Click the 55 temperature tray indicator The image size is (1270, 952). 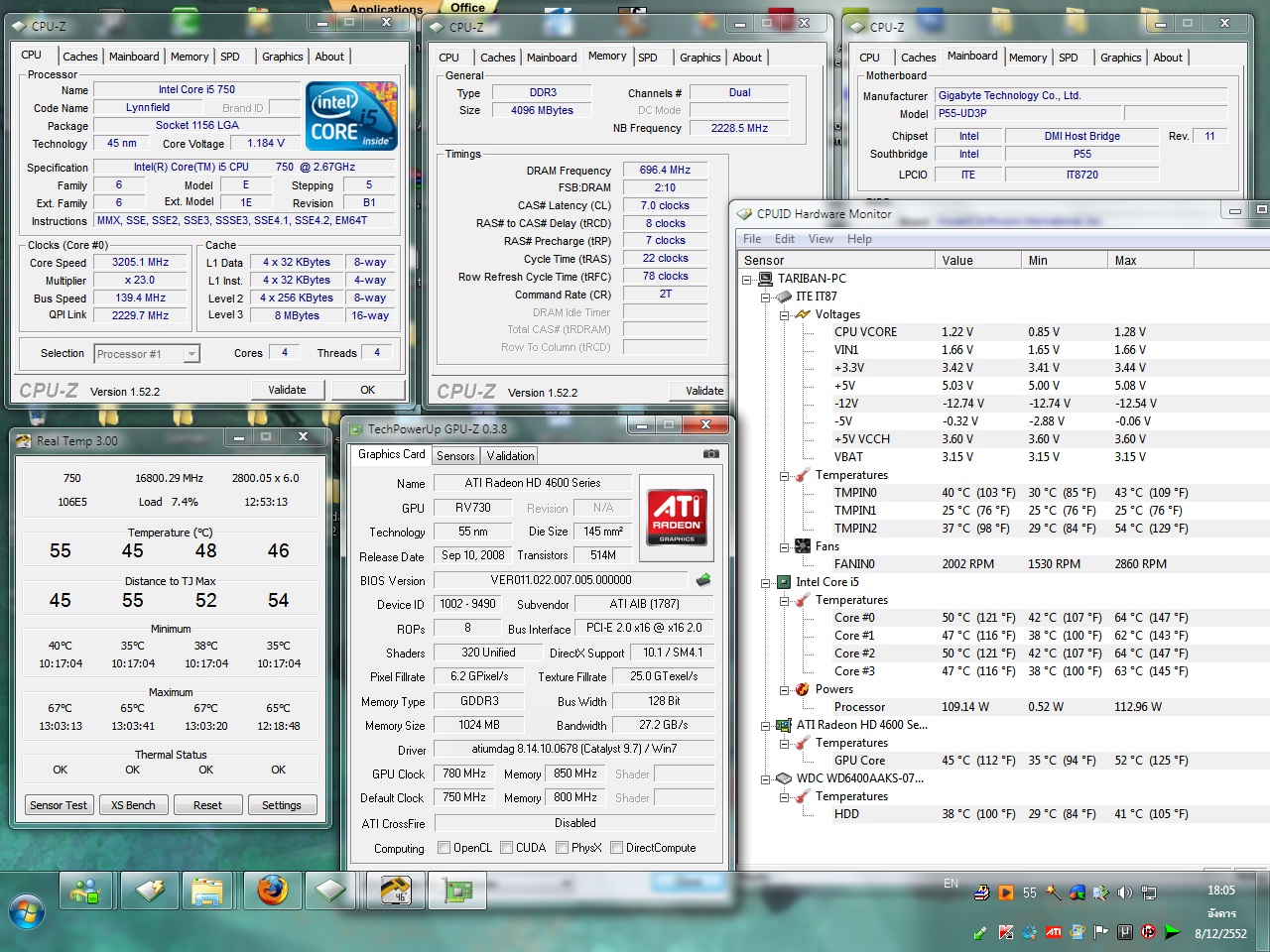click(1030, 892)
